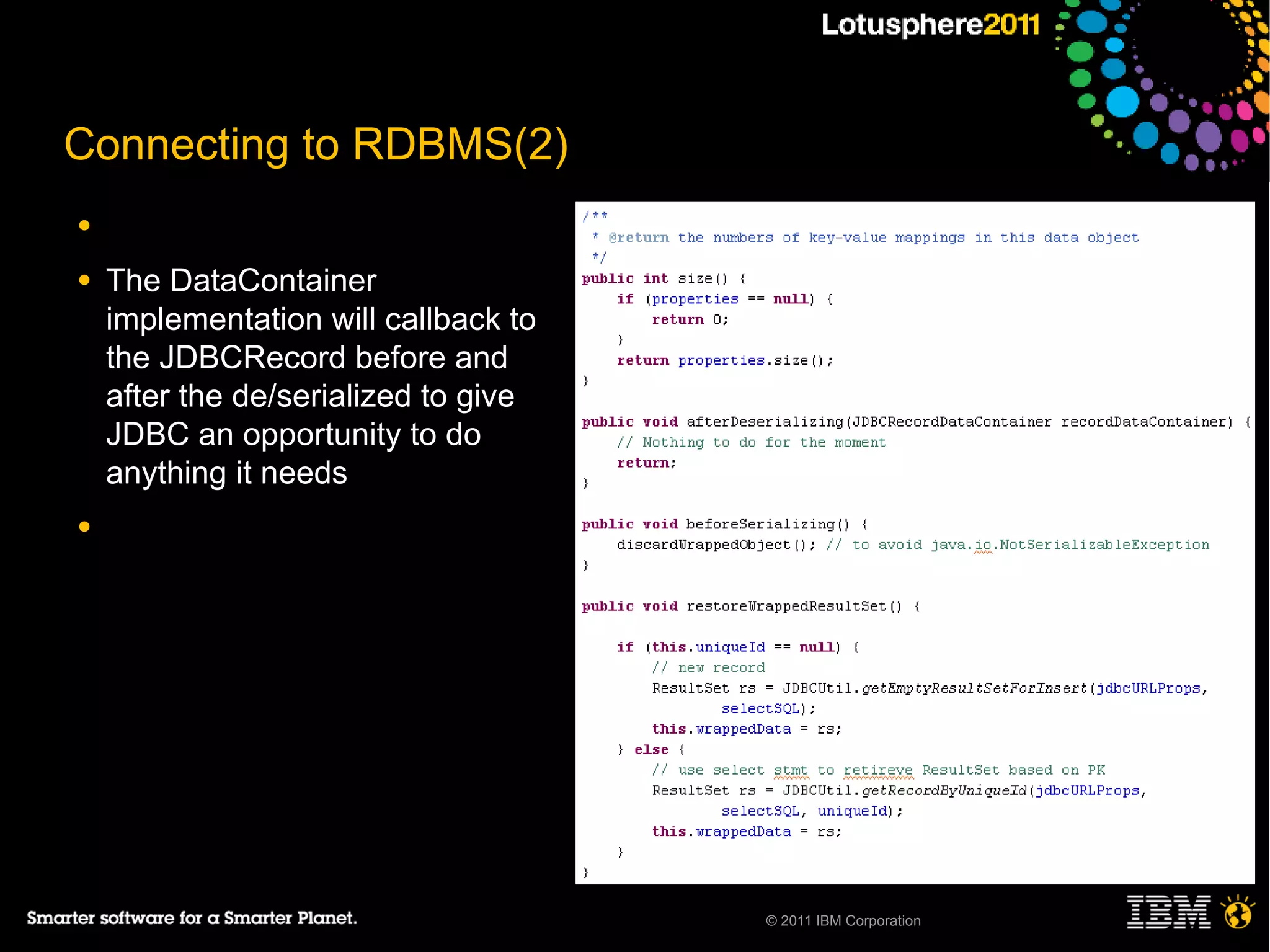The height and width of the screenshot is (952, 1270).
Task: Click the "public int size()" code line
Action: 664,278
